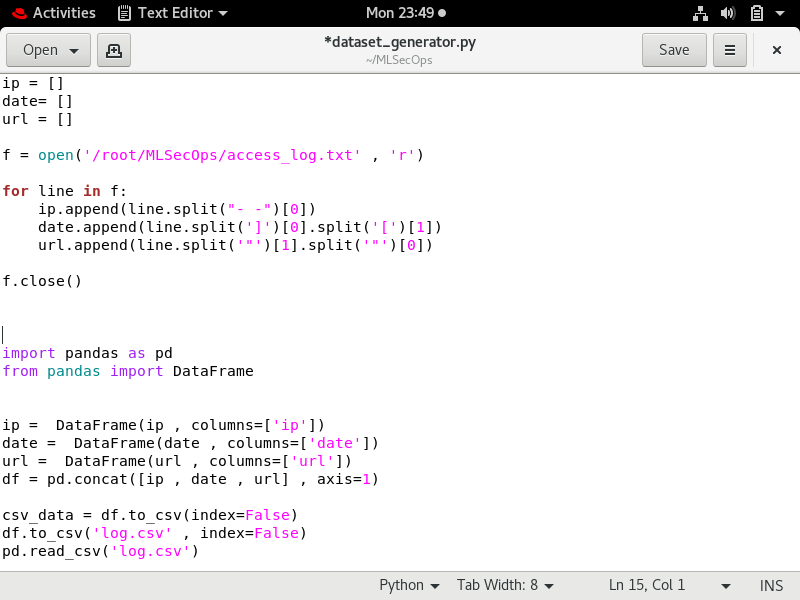The image size is (800, 600).
Task: Click the ip.append line of code
Action: tap(177, 209)
